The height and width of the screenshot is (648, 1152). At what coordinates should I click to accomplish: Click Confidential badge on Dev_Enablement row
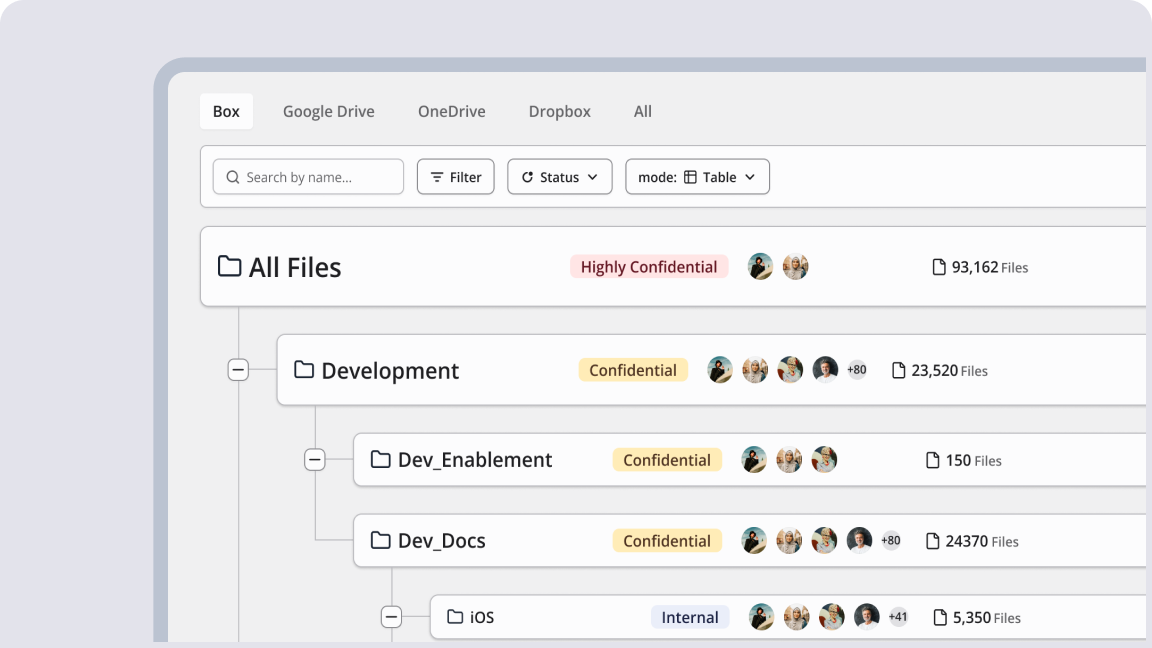point(667,460)
